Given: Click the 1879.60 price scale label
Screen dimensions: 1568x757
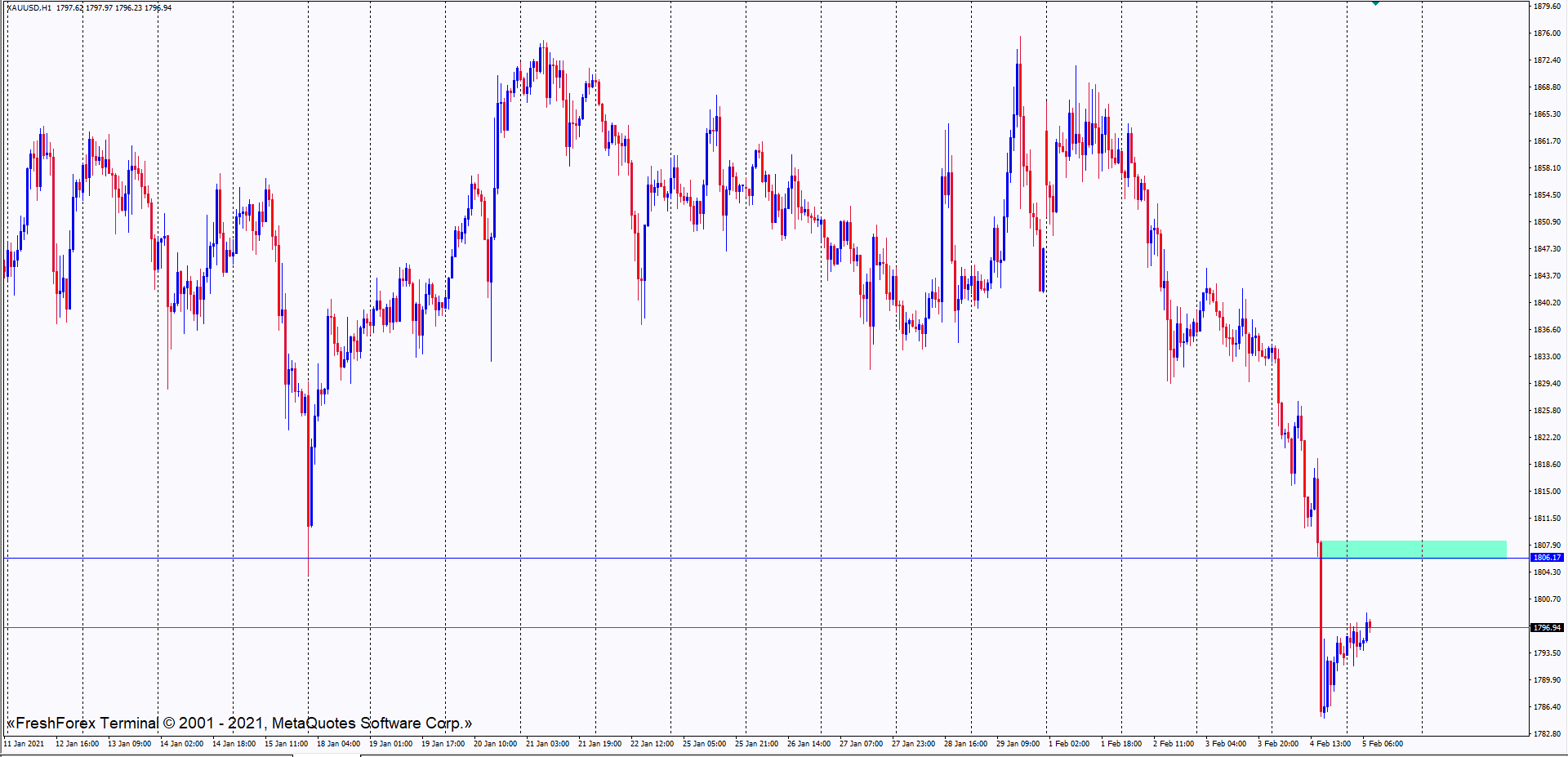Looking at the screenshot, I should pyautogui.click(x=1547, y=7).
